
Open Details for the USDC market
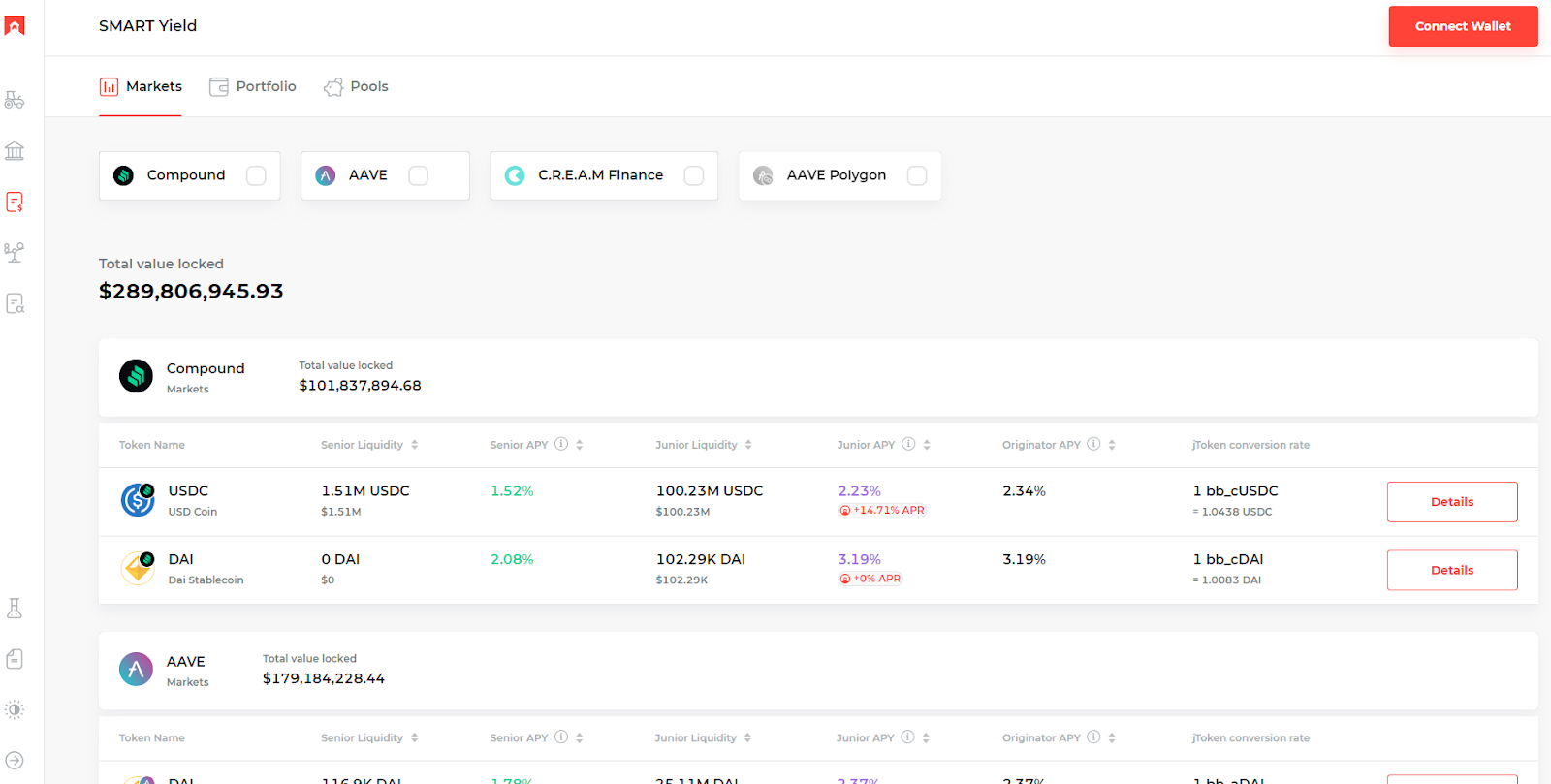[x=1451, y=502]
